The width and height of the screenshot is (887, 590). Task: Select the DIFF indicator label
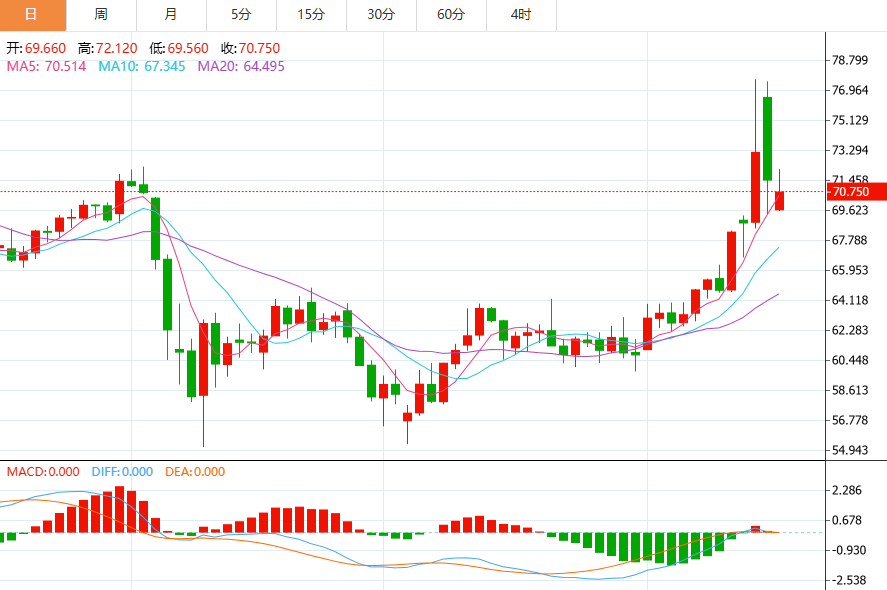(x=122, y=472)
